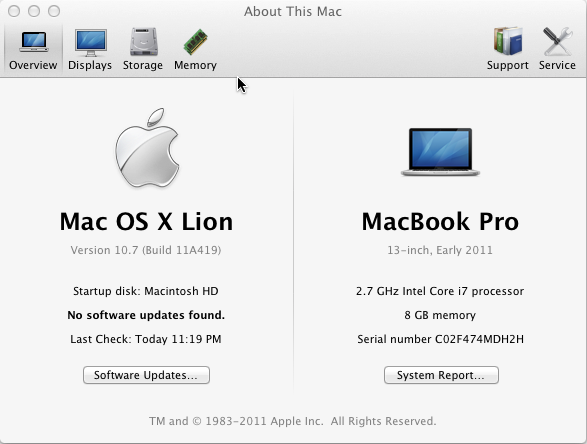The image size is (587, 444).
Task: Click the About This Mac window title
Action: [x=293, y=11]
